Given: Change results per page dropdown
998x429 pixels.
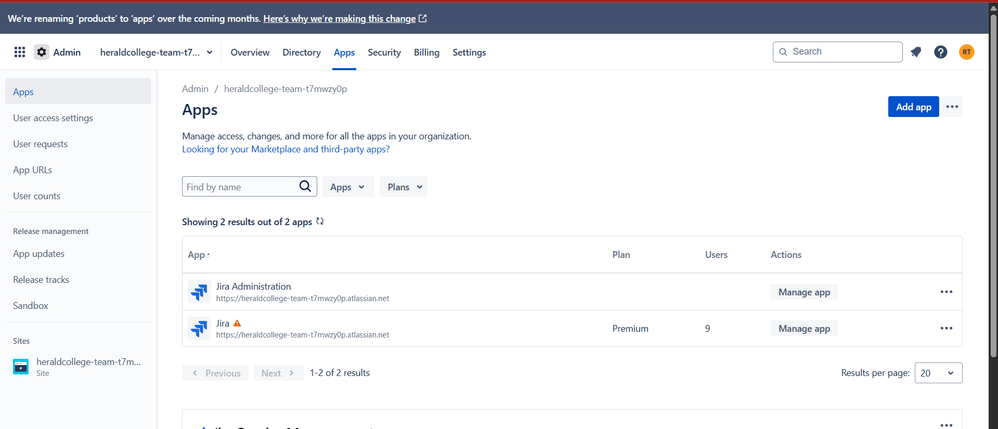Looking at the screenshot, I should click(938, 373).
